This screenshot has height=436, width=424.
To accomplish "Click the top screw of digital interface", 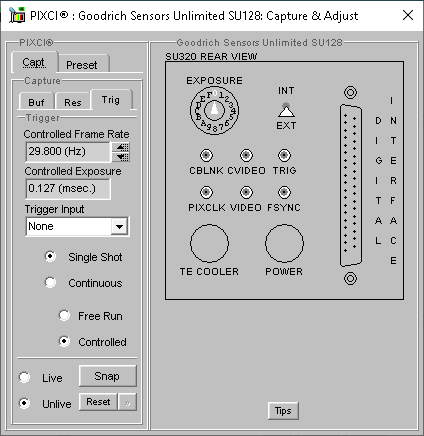I will [x=350, y=92].
